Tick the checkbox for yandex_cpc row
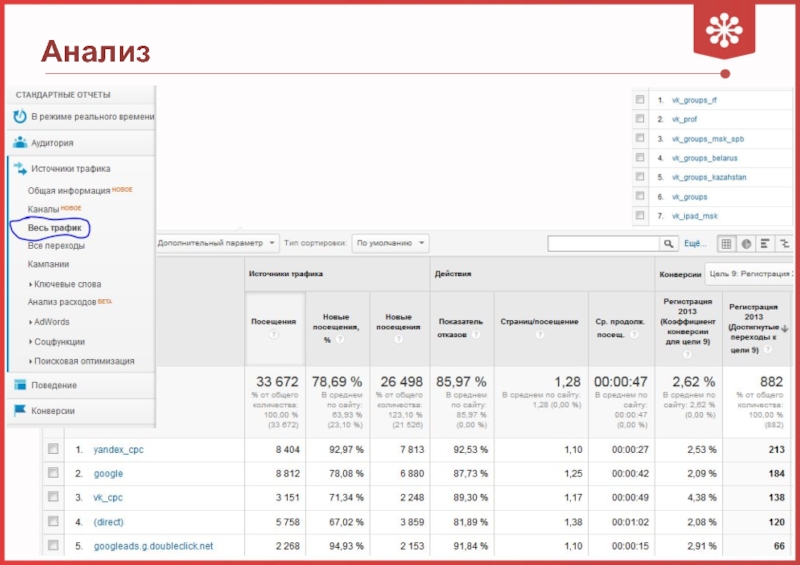This screenshot has width=800, height=565. click(53, 450)
